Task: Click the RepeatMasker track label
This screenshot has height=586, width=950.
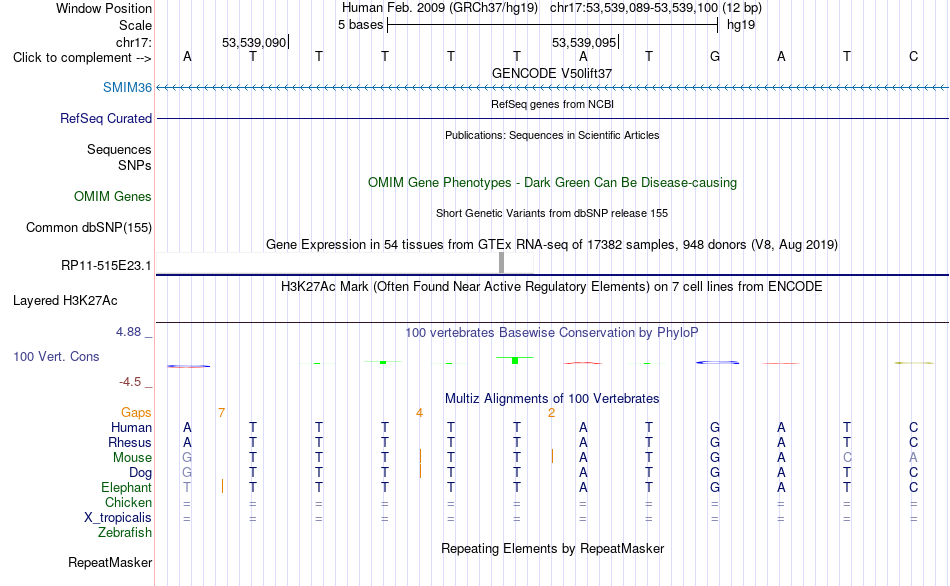Action: coord(110,562)
